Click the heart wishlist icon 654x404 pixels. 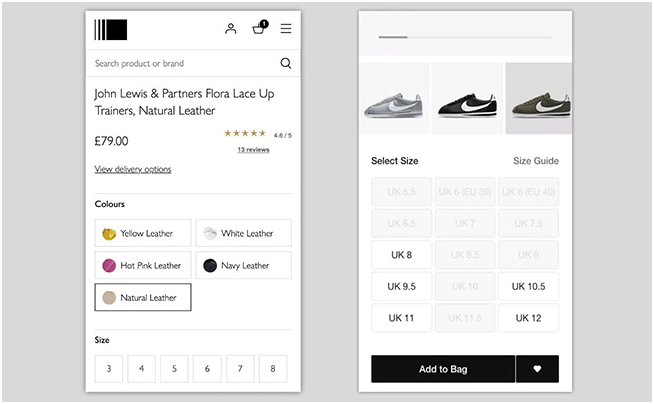pos(537,369)
